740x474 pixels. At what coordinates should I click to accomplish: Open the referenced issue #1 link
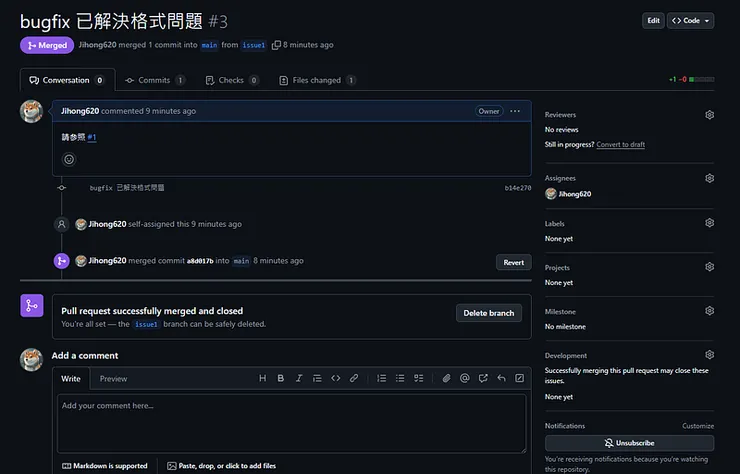click(x=92, y=137)
